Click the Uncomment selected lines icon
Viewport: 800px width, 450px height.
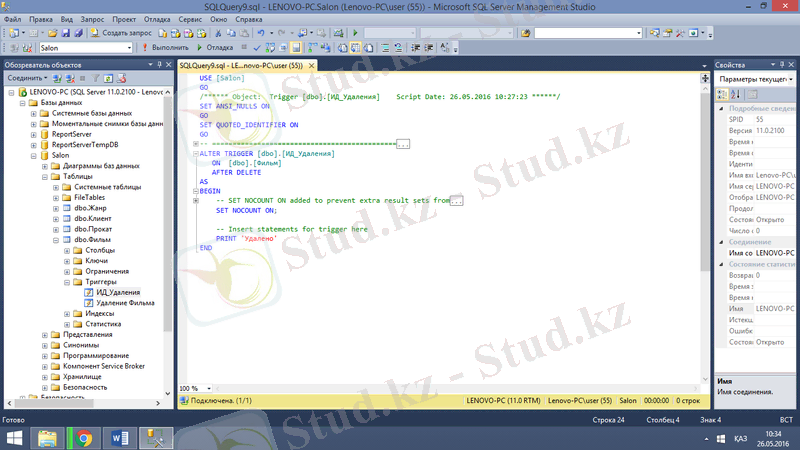click(x=398, y=48)
